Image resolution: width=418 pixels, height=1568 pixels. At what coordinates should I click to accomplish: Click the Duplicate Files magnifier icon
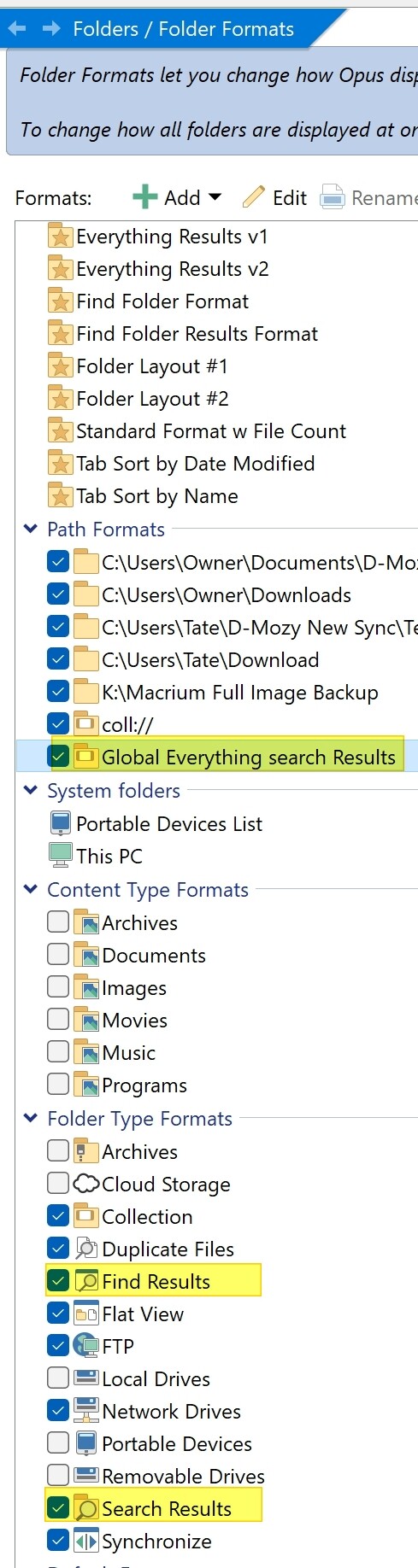coord(86,1249)
